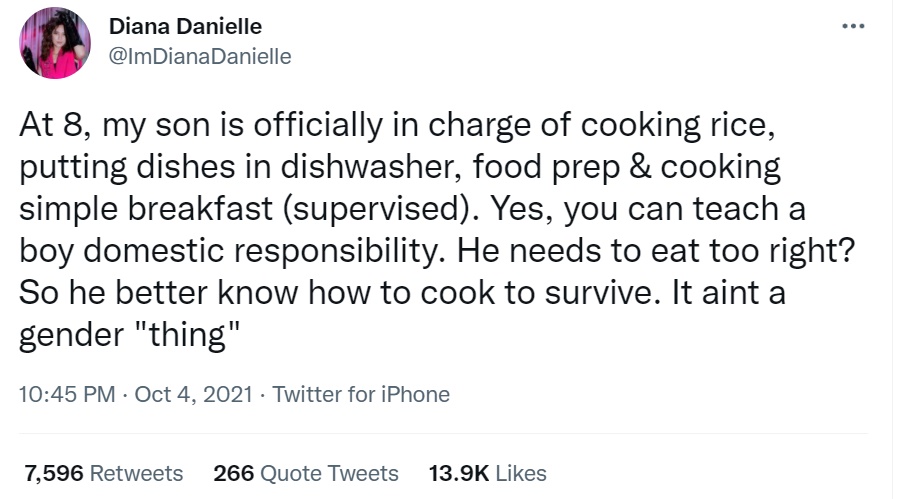Open Diana Danielle's profile picture
Viewport: 900px width, 499px height.
click(55, 43)
